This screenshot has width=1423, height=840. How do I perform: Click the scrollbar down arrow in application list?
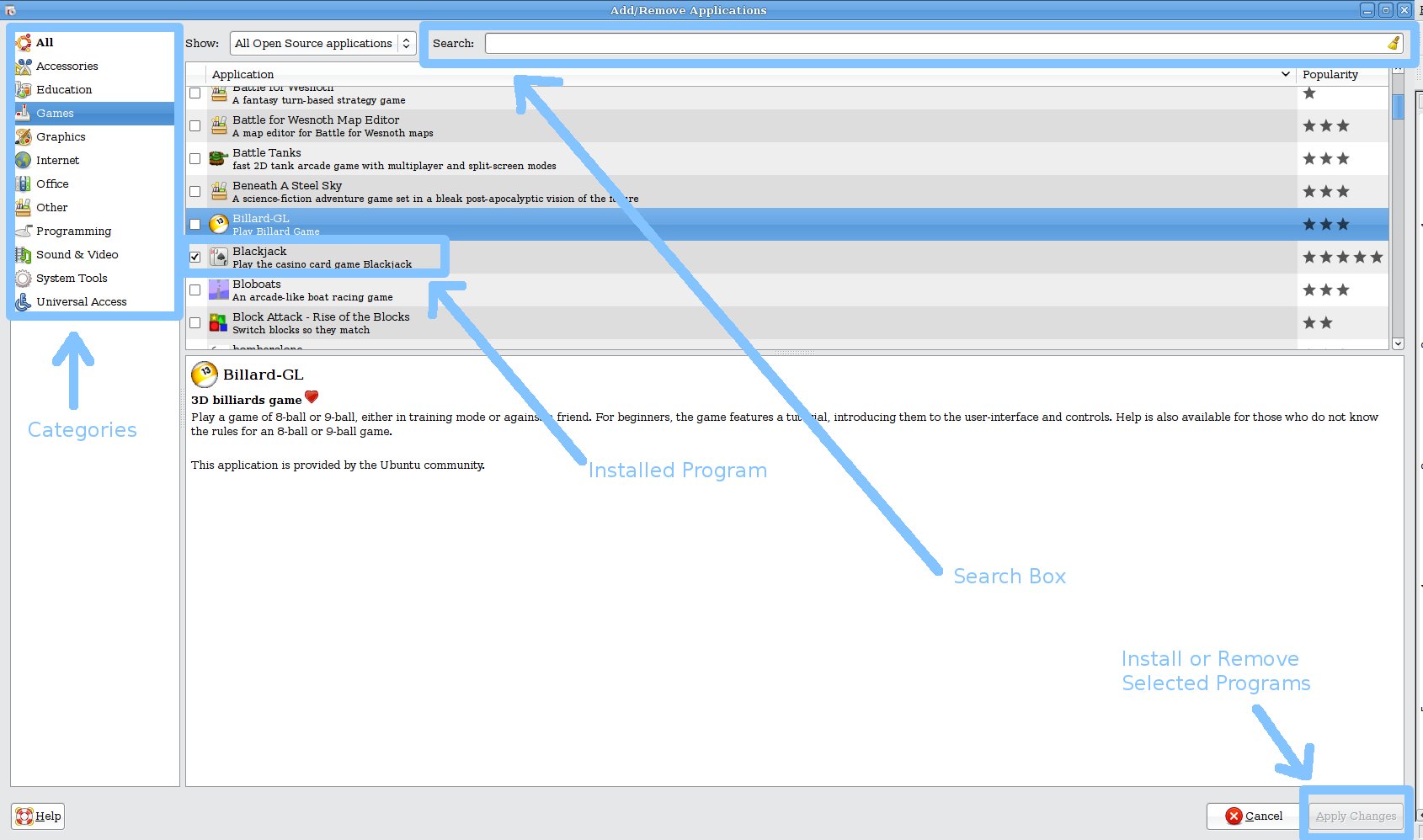[1398, 343]
